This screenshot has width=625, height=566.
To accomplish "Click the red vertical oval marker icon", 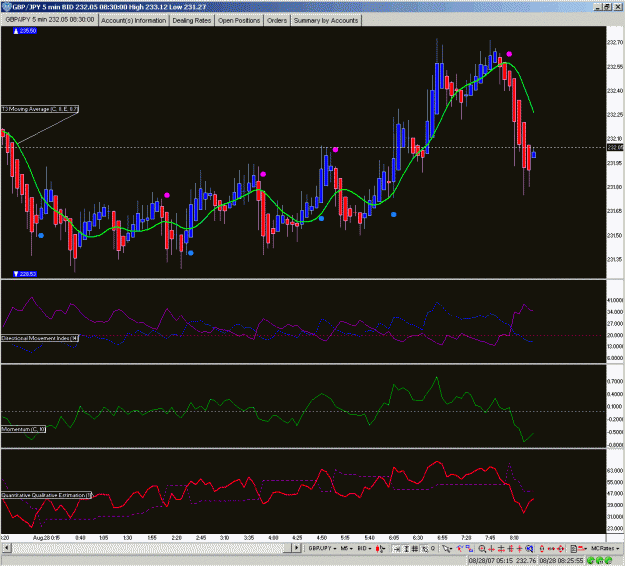I will [x=542, y=549].
